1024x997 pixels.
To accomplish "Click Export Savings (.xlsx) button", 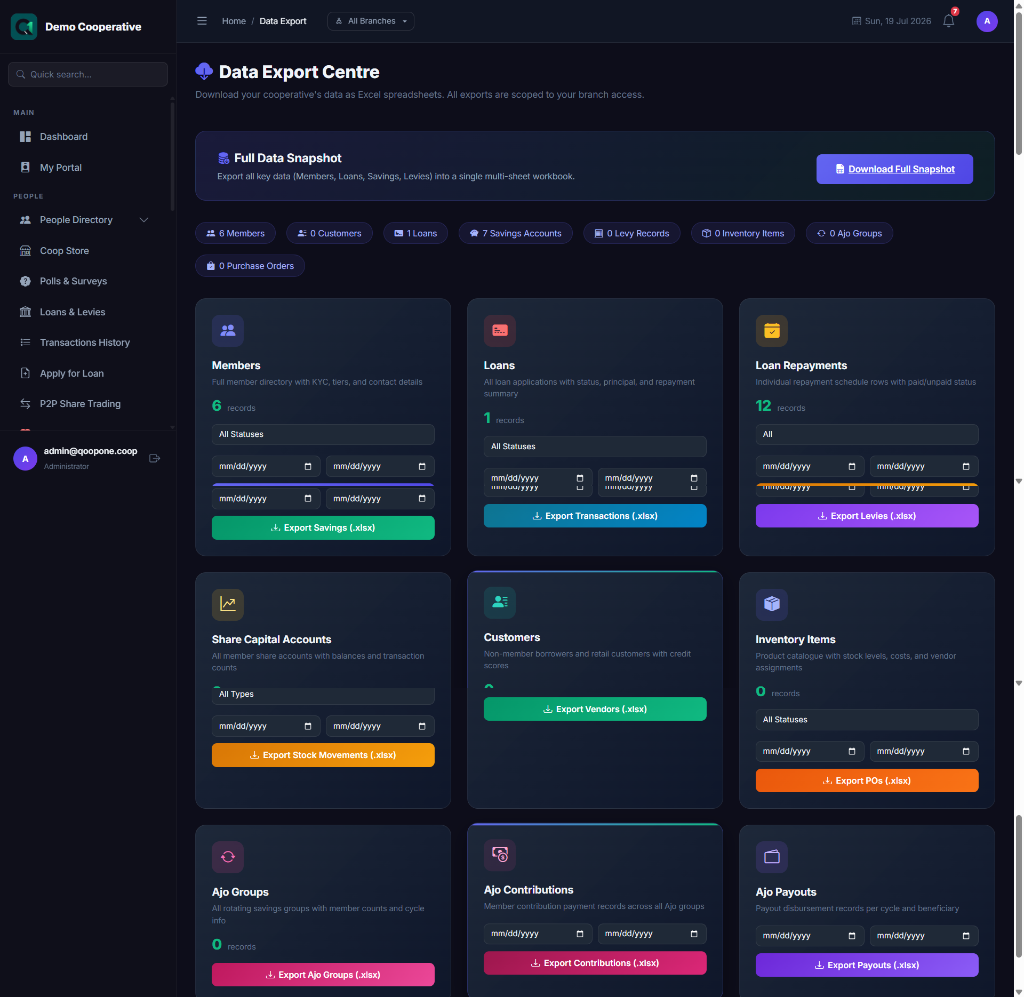I will (323, 528).
